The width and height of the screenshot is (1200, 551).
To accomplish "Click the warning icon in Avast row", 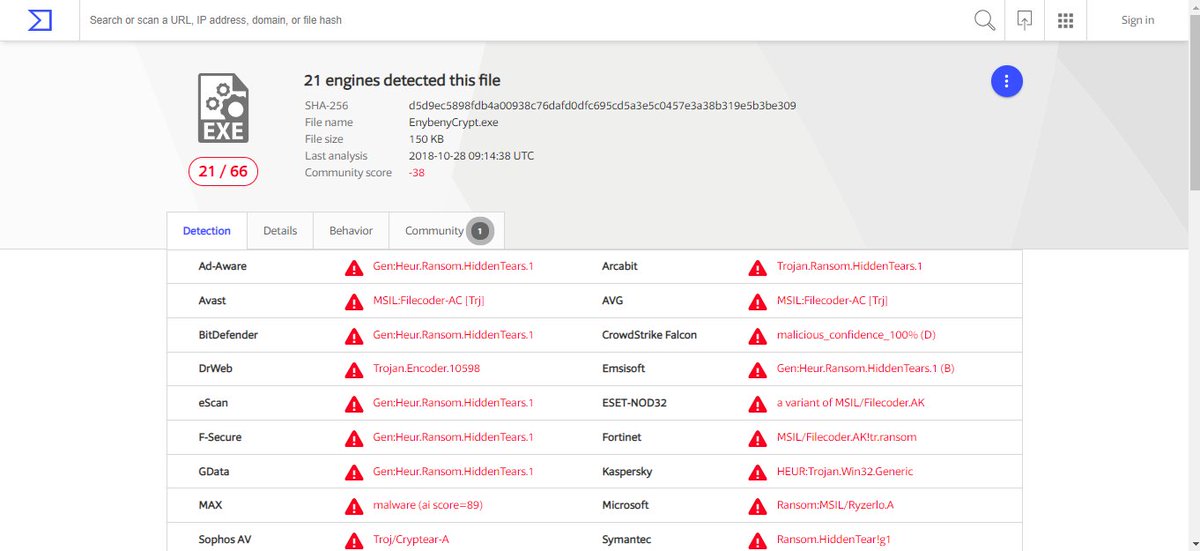I will (354, 301).
